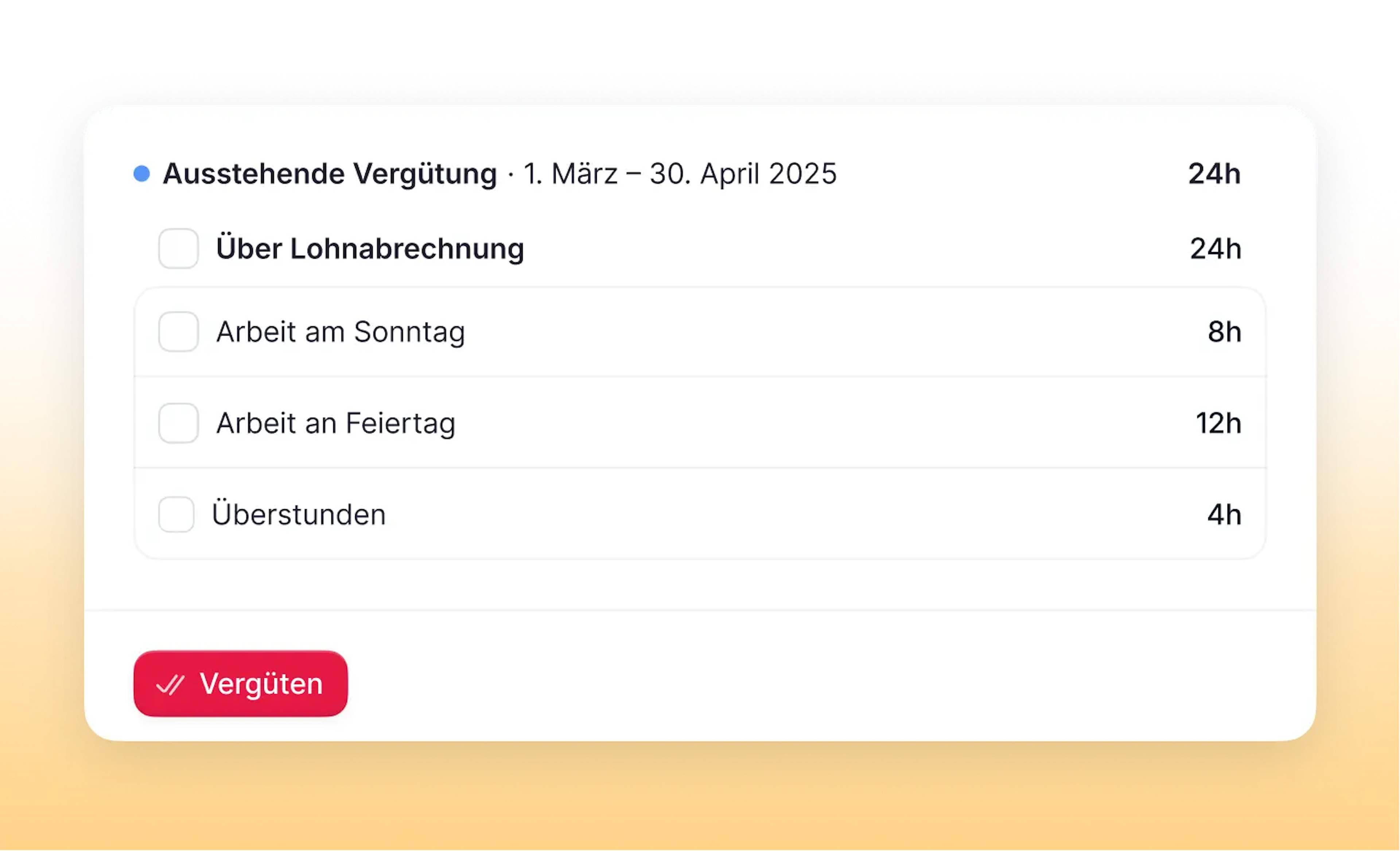Click the Über Lohnabrechnung label
1400x851 pixels.
click(370, 248)
